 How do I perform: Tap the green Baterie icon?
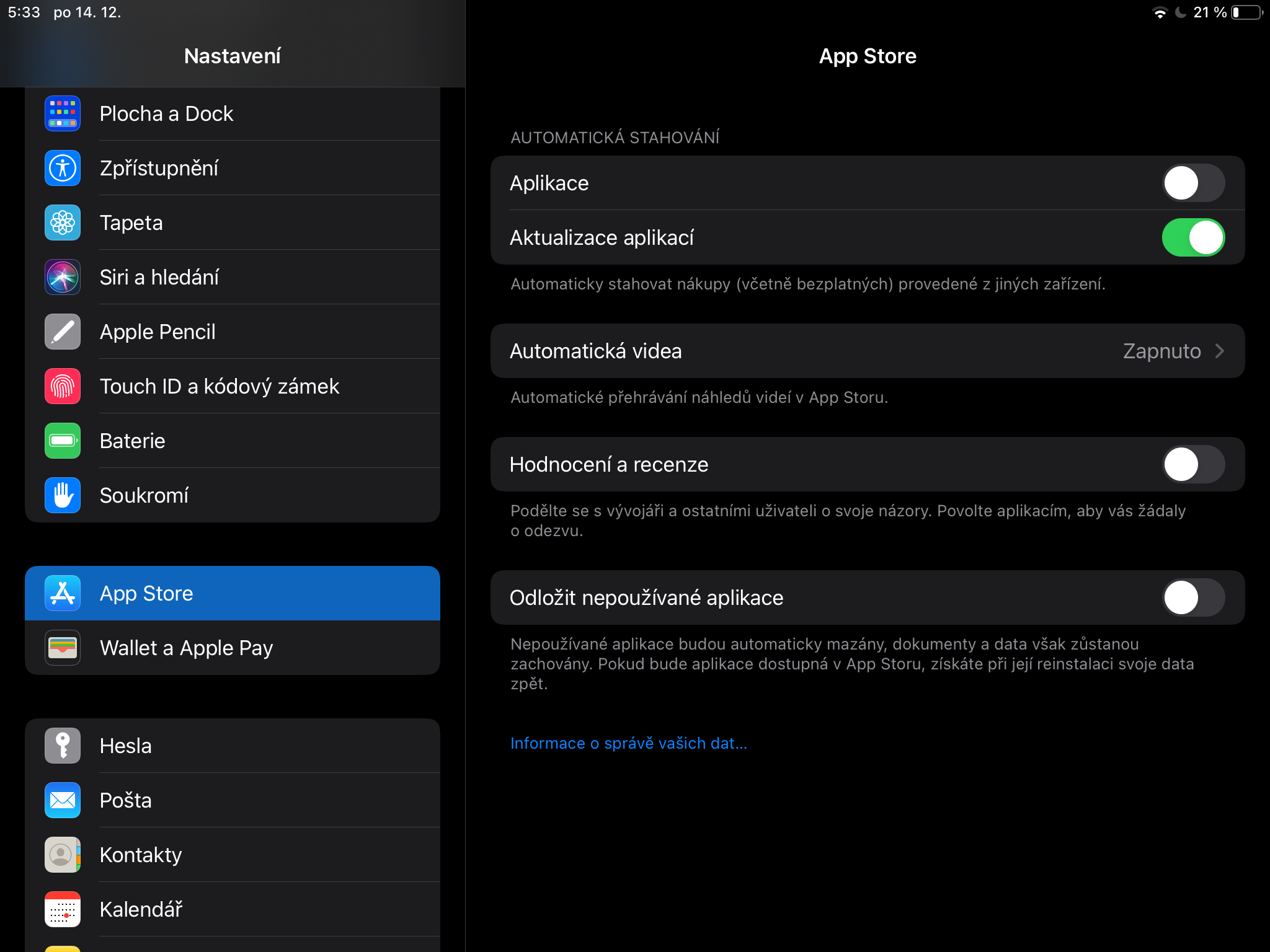[x=63, y=441]
